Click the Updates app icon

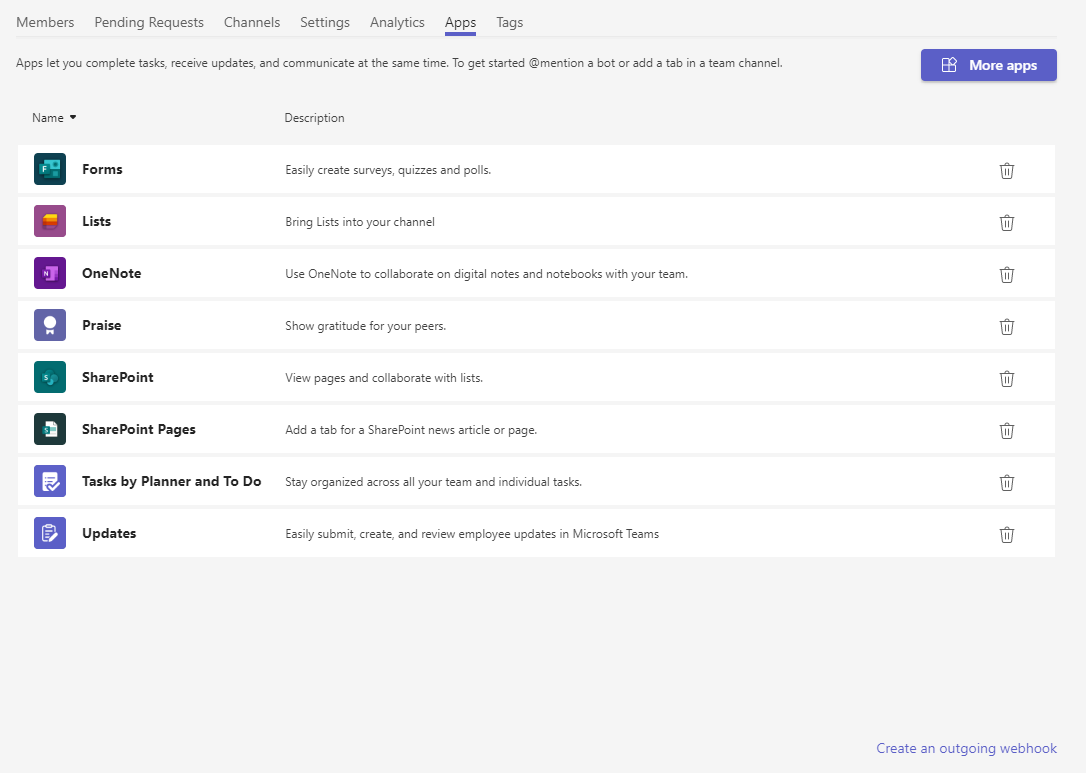[50, 533]
